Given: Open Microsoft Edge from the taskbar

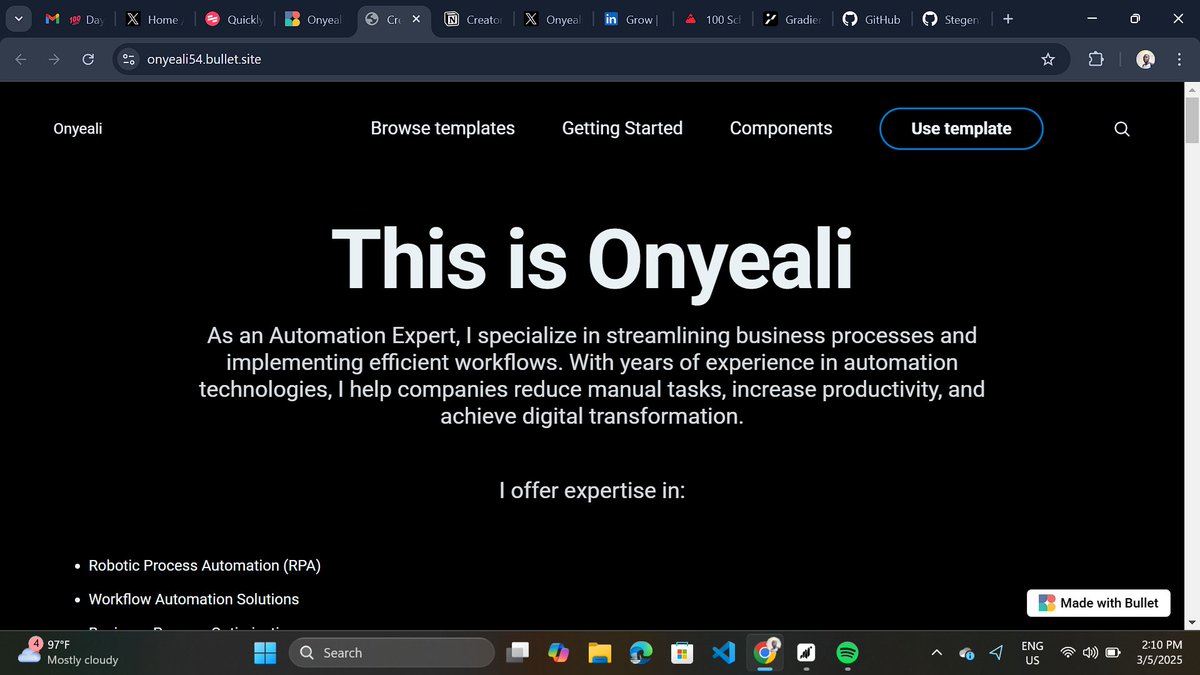Looking at the screenshot, I should (640, 653).
